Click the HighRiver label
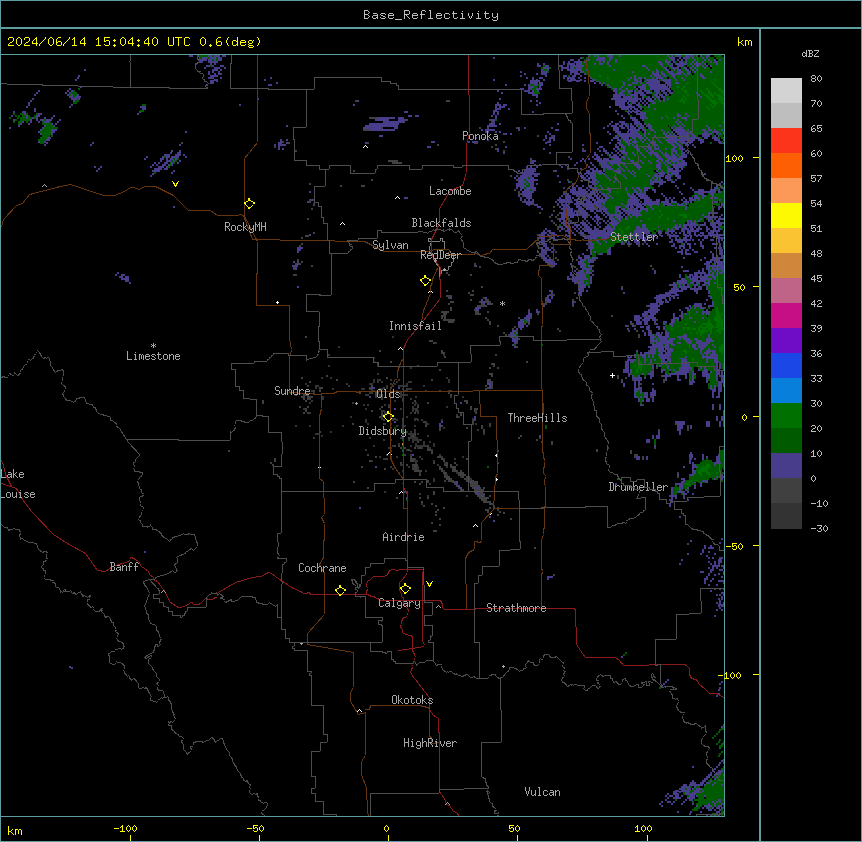Viewport: 862px width, 842px height. 430,743
